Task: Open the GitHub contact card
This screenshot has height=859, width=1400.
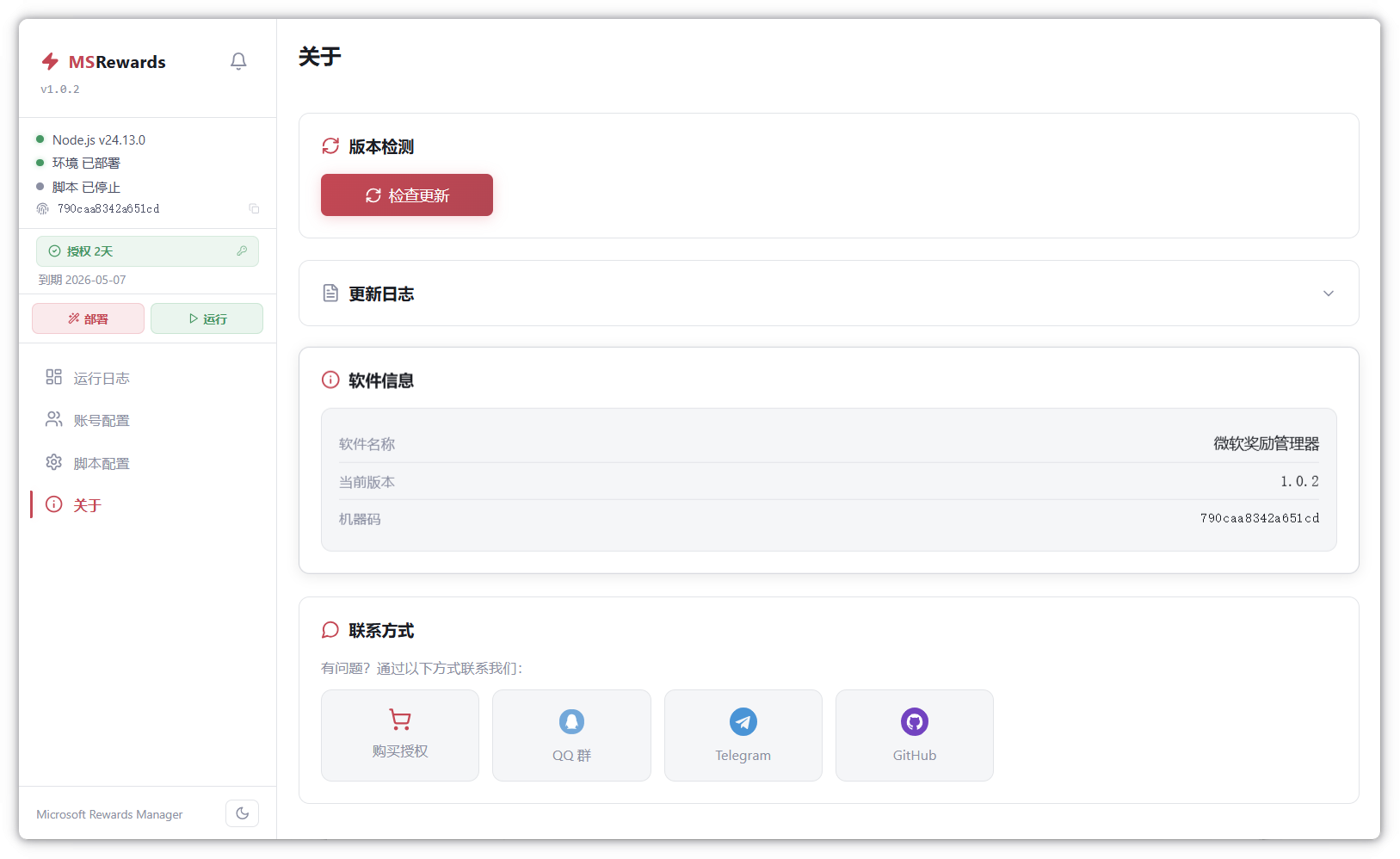Action: coord(914,735)
